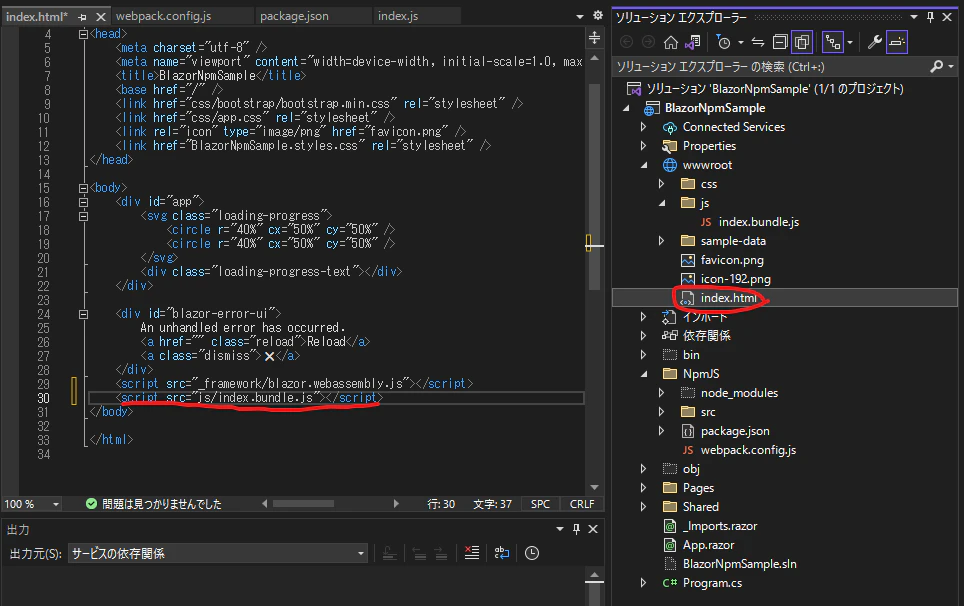Viewport: 964px width, 606px height.
Task: Click the editor horizontal scrollbar thumb
Action: (x=304, y=504)
